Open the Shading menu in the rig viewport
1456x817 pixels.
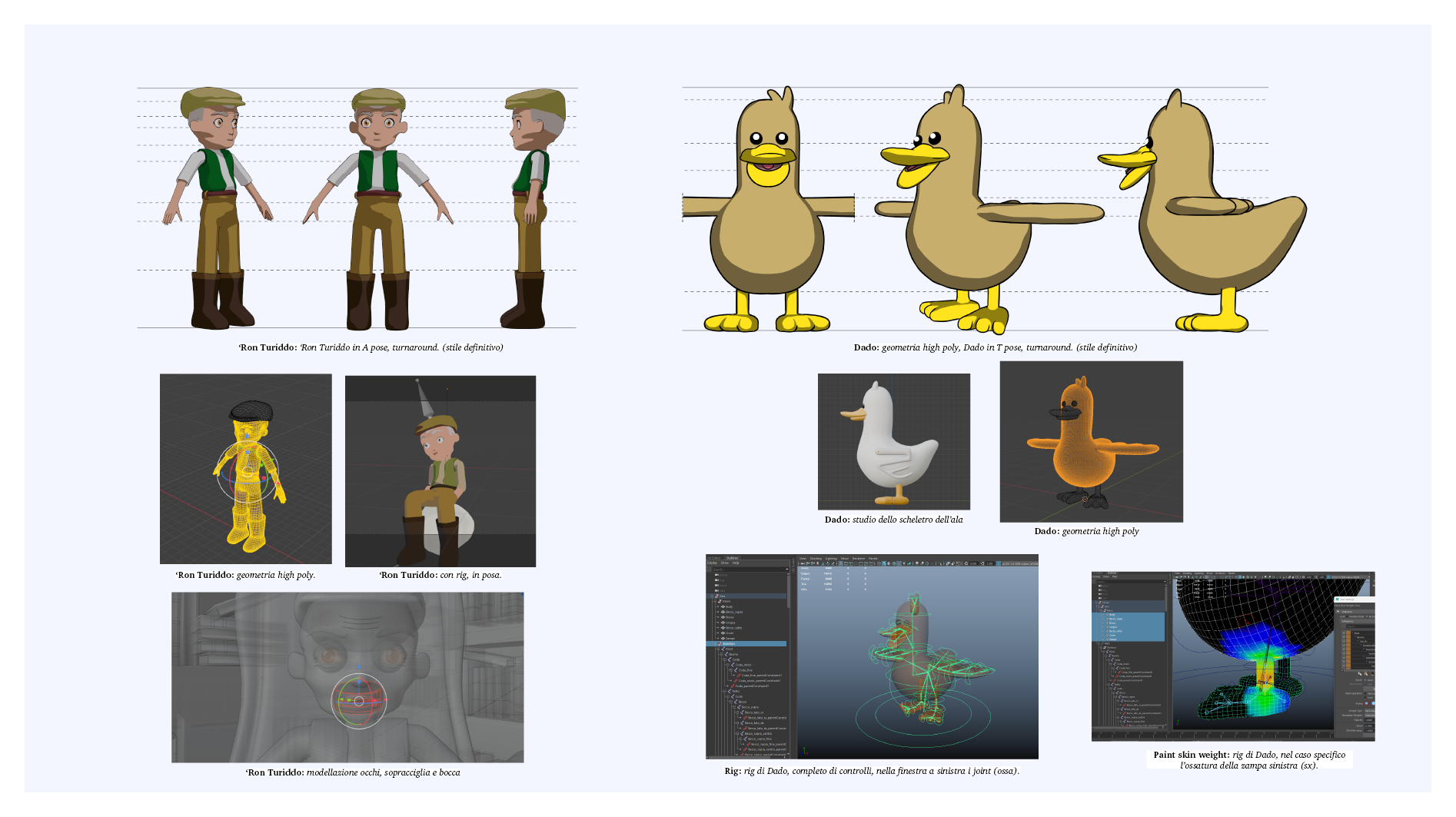(816, 559)
